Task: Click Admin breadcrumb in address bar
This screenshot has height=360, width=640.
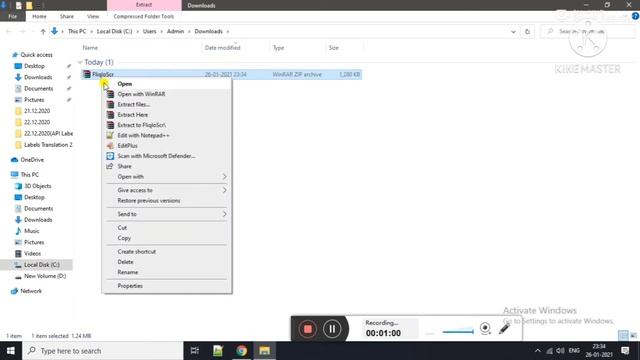Action: pyautogui.click(x=176, y=31)
